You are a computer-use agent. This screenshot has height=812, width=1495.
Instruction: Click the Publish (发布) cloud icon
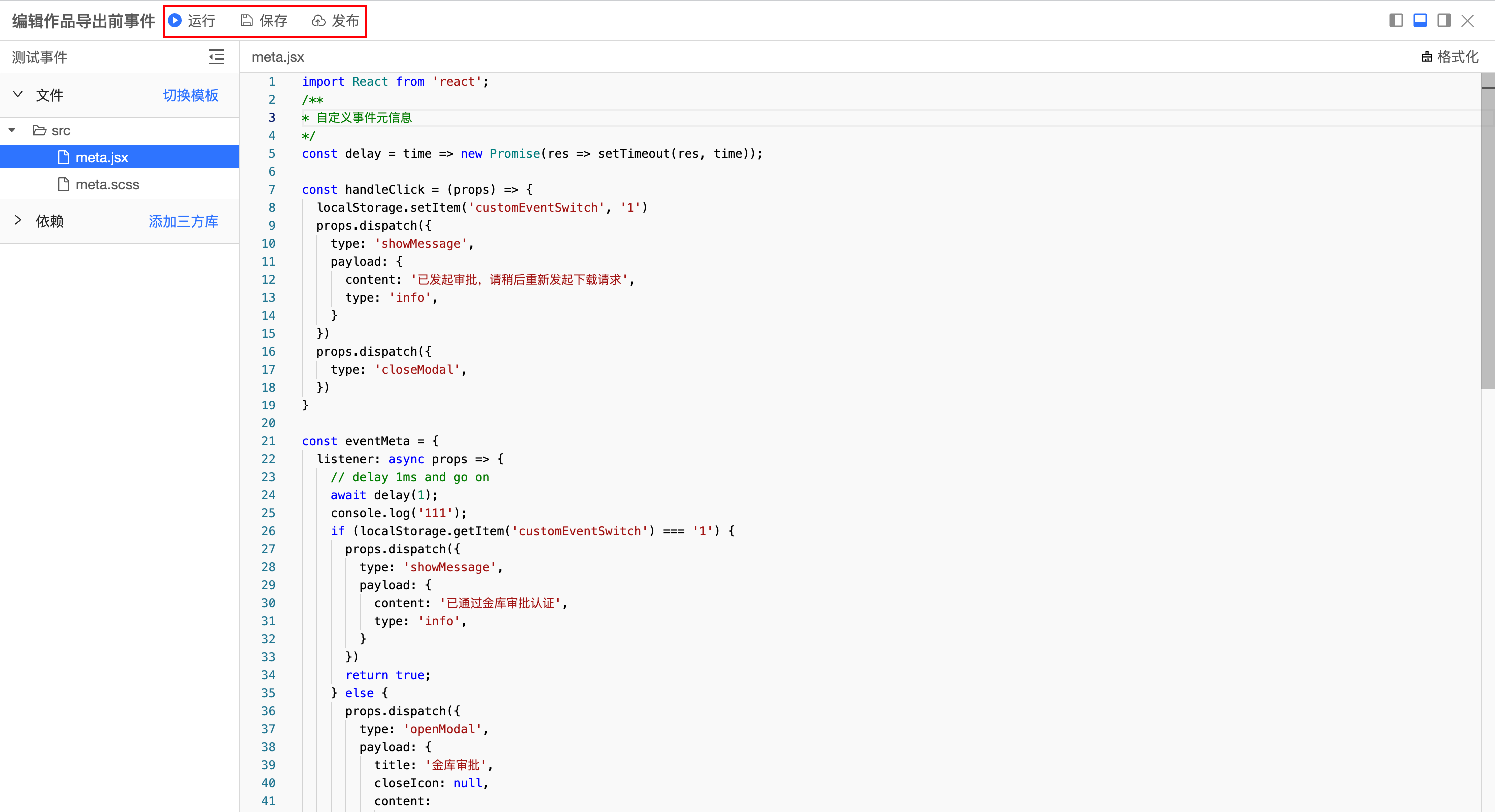coord(318,21)
